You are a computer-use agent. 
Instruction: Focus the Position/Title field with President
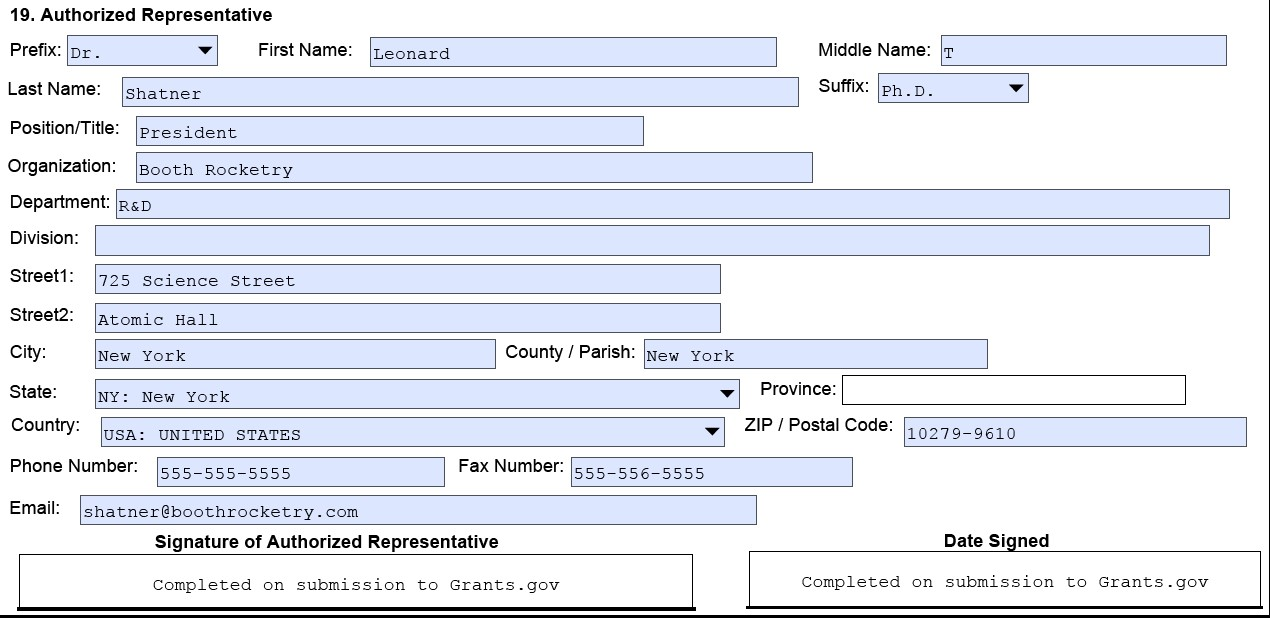[390, 131]
